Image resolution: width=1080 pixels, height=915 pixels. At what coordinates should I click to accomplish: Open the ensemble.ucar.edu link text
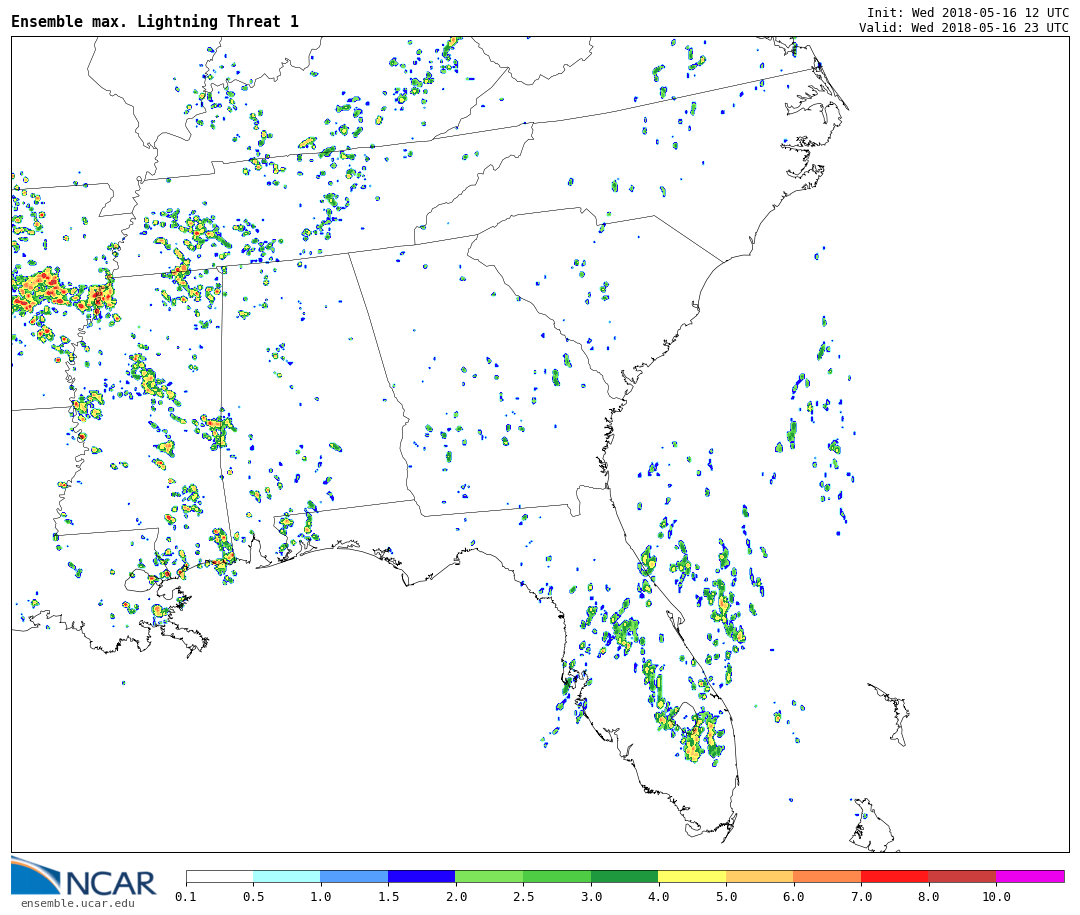click(77, 903)
